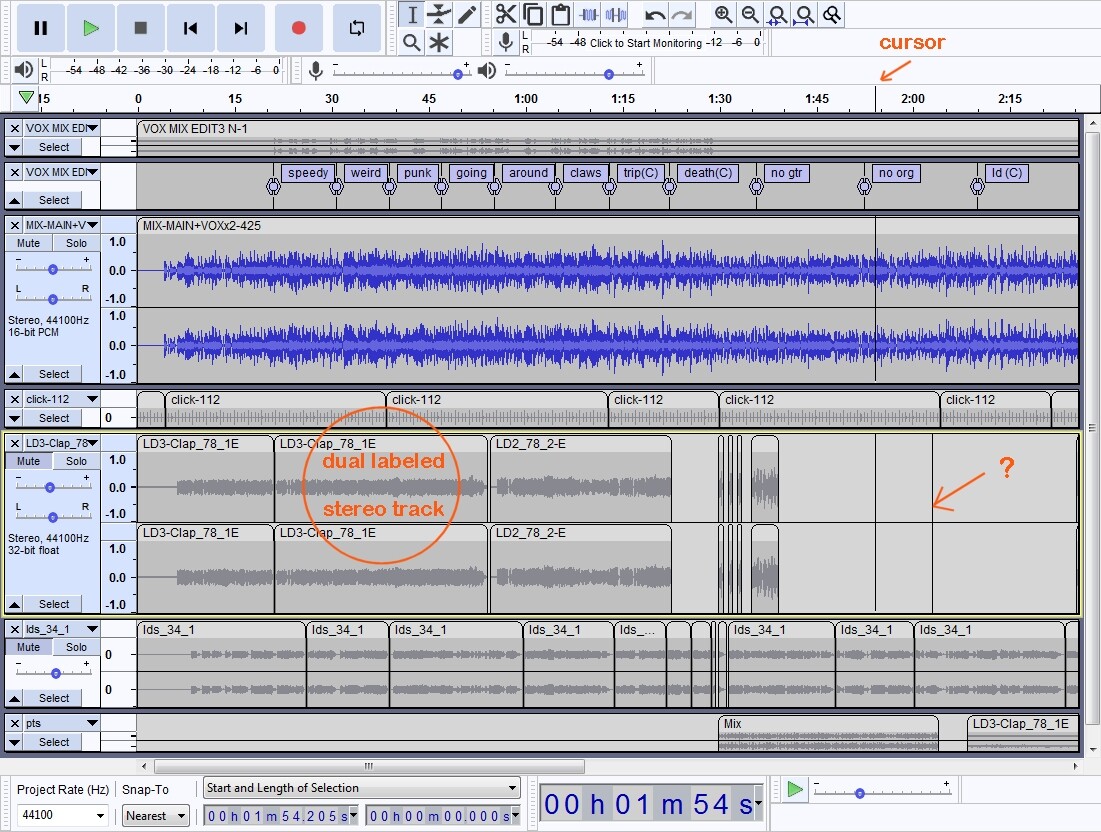Solo the LD3-Clap_78 track
This screenshot has width=1101, height=832.
[x=77, y=461]
